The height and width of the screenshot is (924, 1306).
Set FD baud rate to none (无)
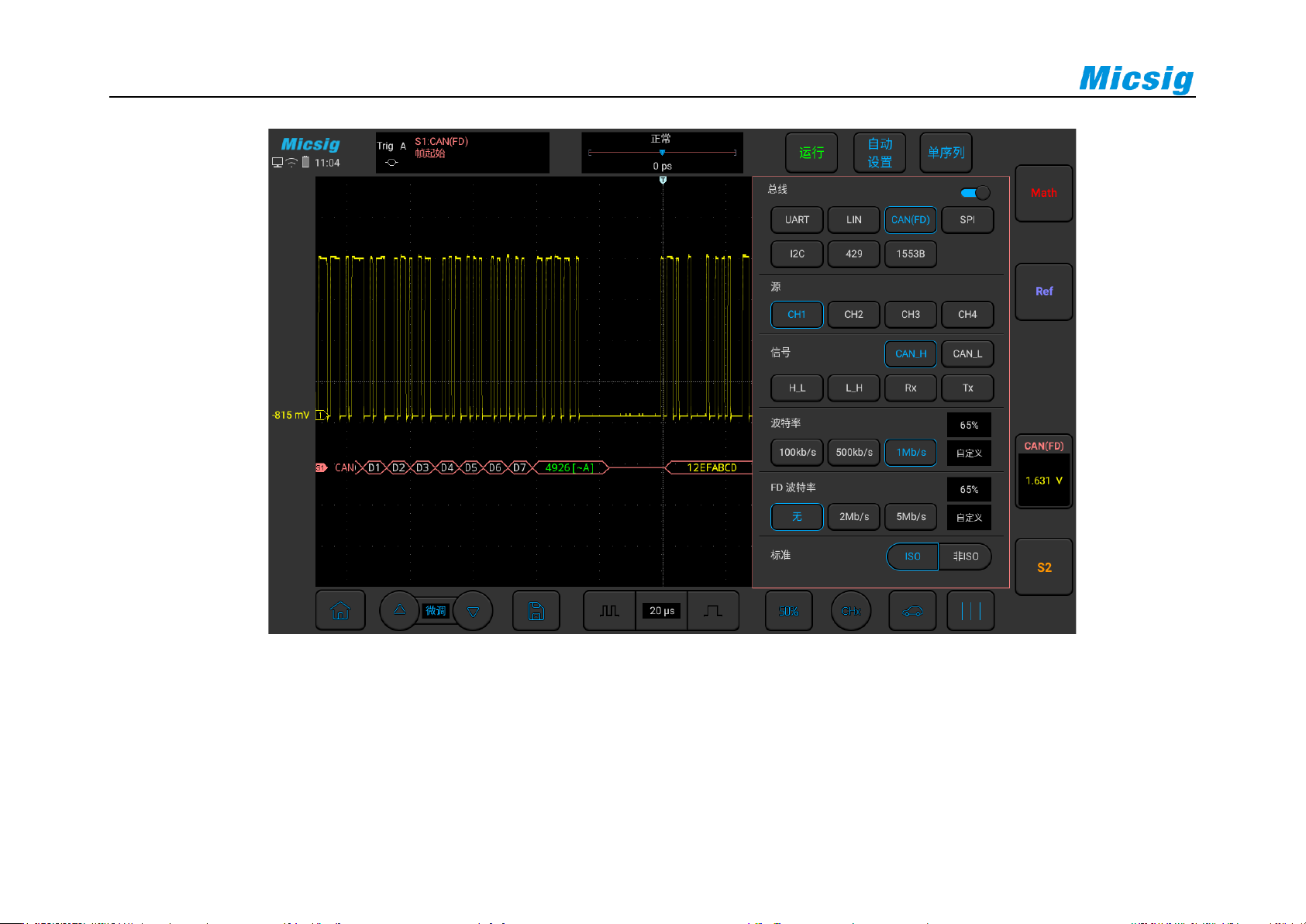coord(797,517)
